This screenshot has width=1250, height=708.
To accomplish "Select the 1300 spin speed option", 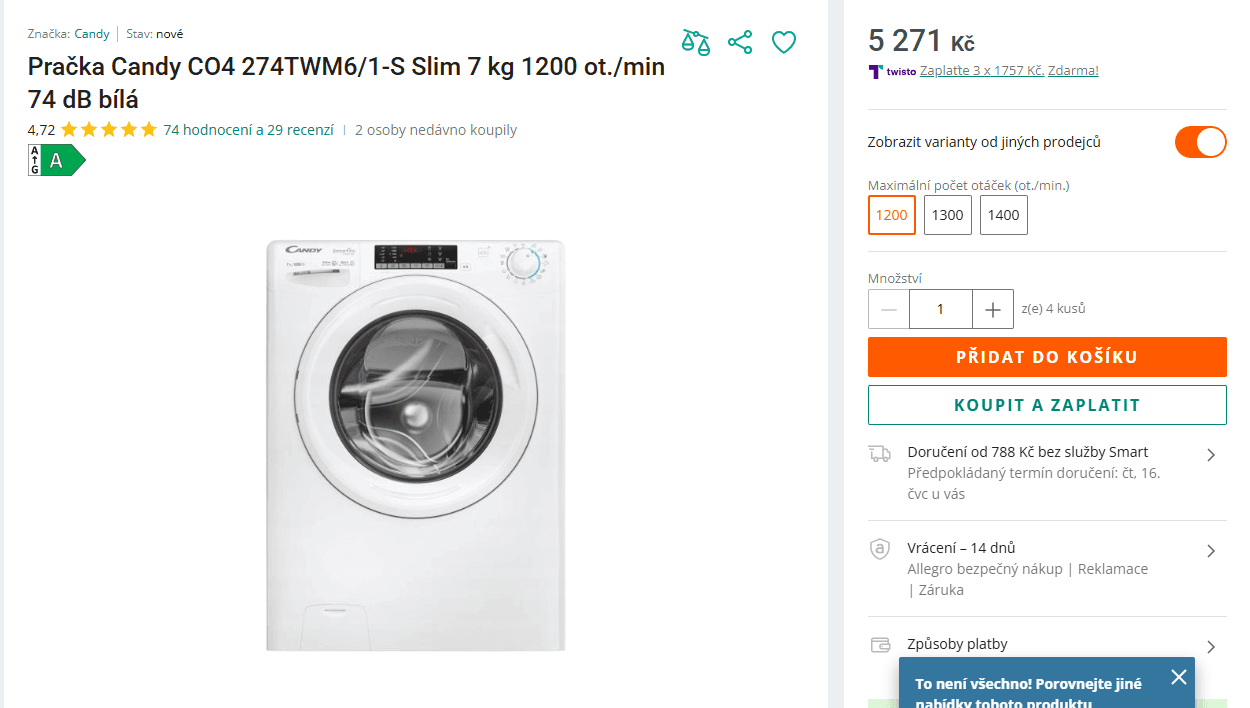I will pyautogui.click(x=948, y=215).
